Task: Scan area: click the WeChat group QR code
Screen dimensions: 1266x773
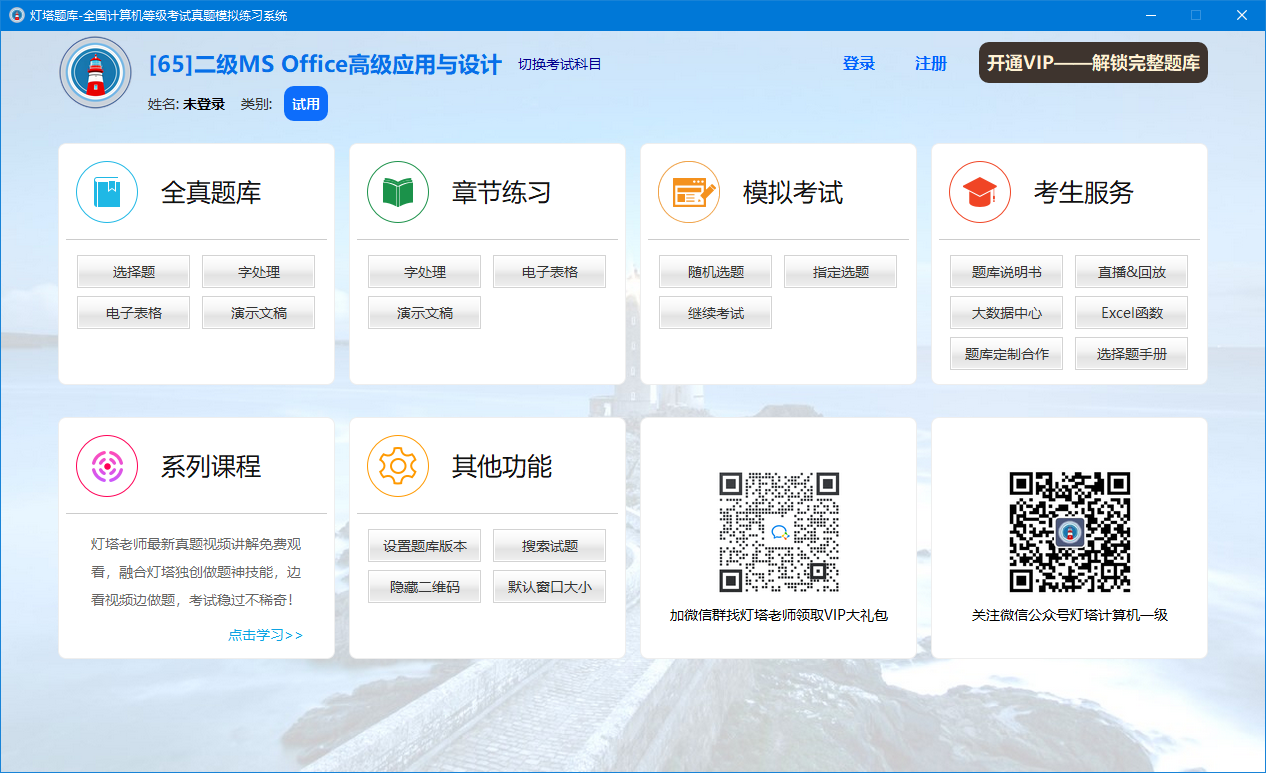Action: [x=779, y=531]
